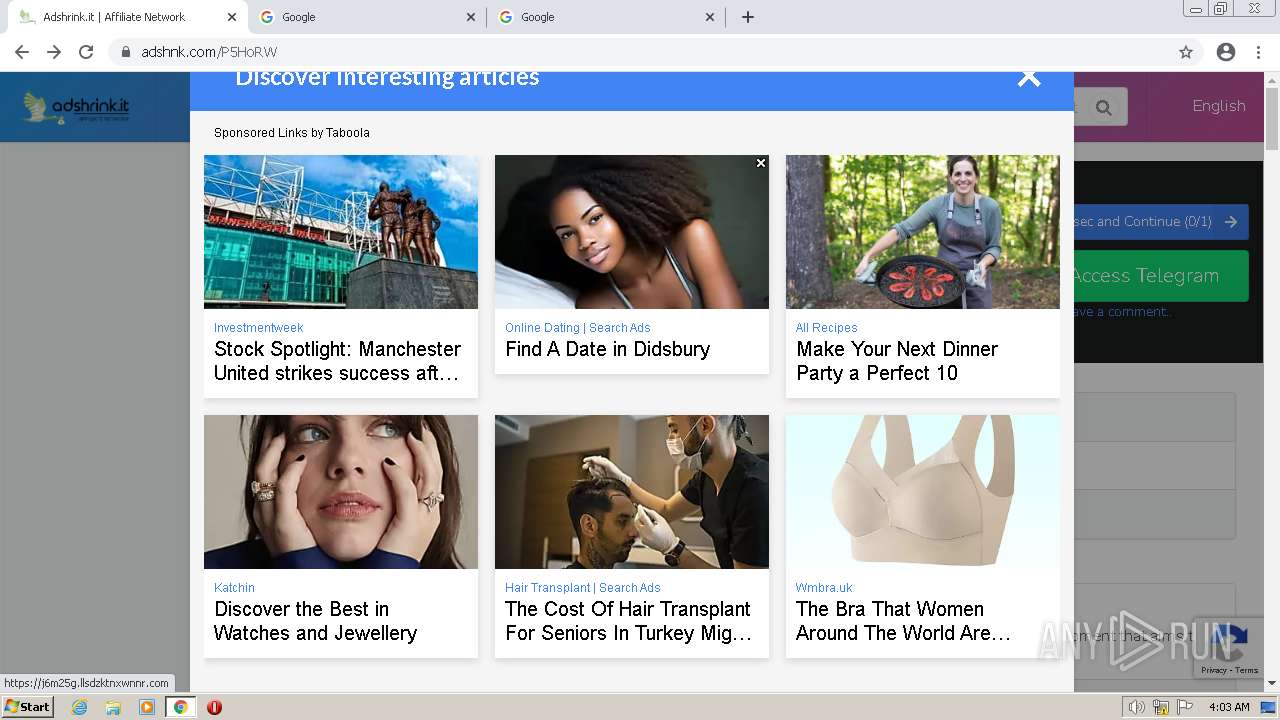The width and height of the screenshot is (1280, 720).
Task: Click the volume speaker tray icon
Action: tap(1137, 707)
